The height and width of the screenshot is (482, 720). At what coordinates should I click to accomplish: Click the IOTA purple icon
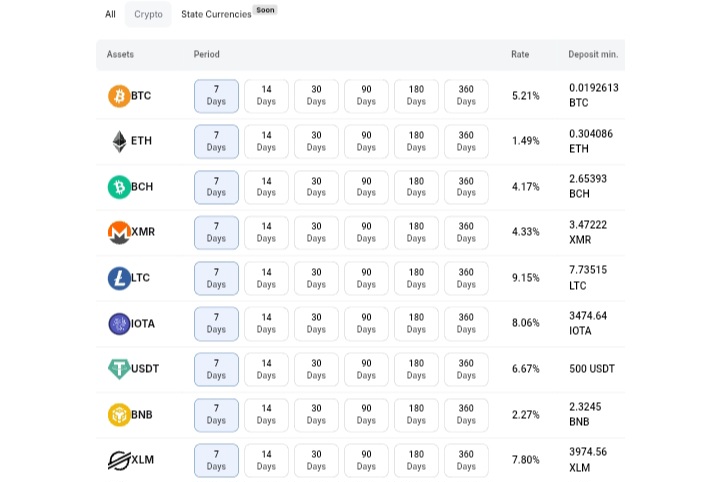click(x=119, y=324)
